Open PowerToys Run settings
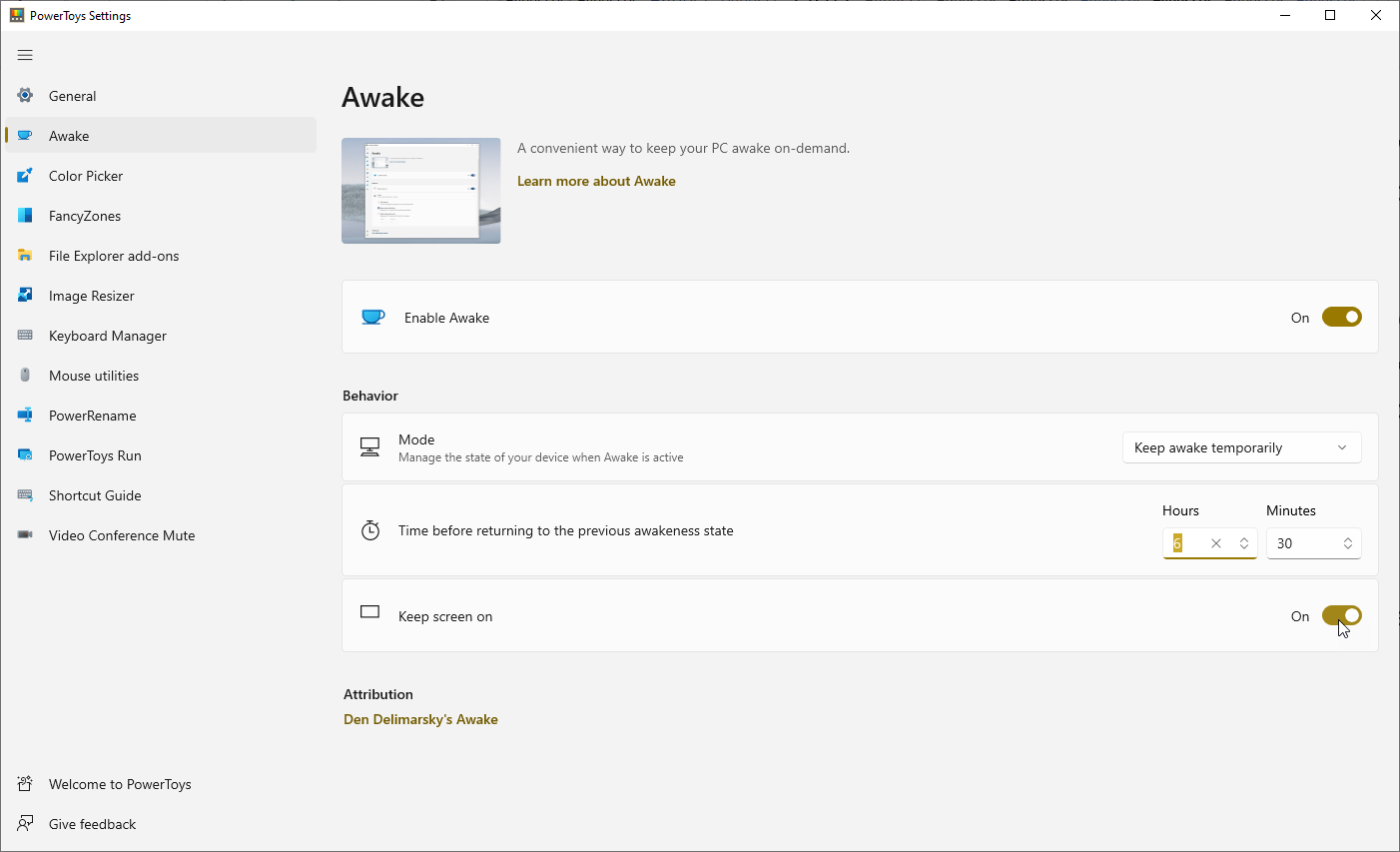This screenshot has height=852, width=1400. [x=161, y=455]
